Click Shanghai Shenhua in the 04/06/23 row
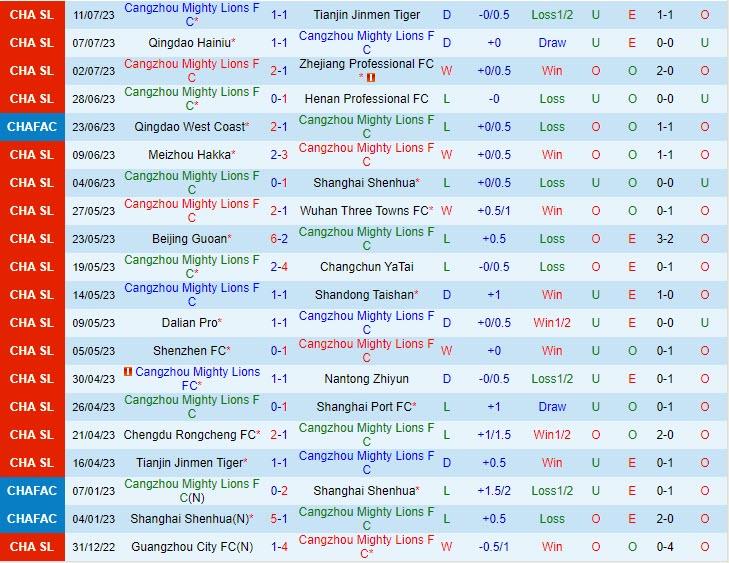Image resolution: width=729 pixels, height=563 pixels. 364,183
